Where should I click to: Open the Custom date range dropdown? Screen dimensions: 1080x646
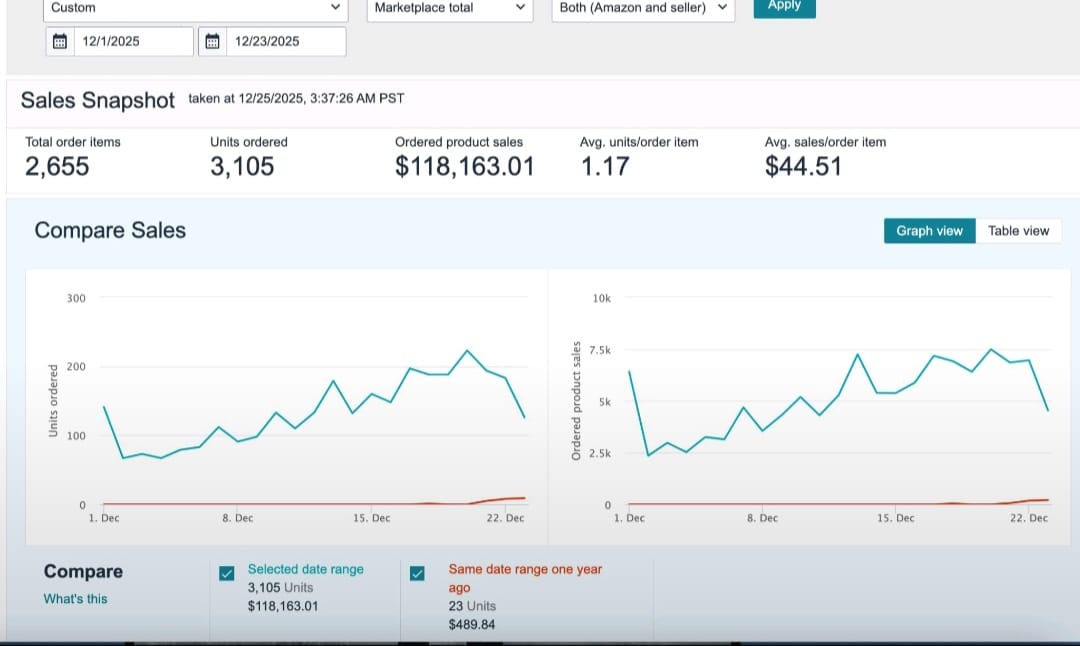coord(196,8)
